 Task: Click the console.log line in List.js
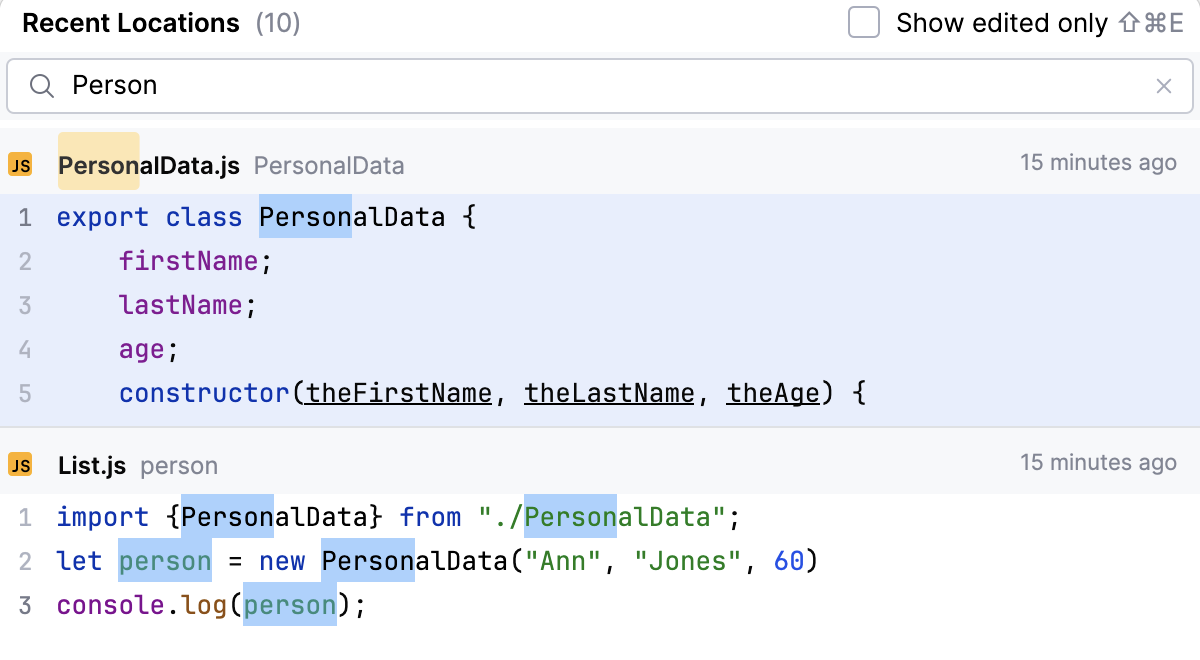pyautogui.click(x=210, y=605)
